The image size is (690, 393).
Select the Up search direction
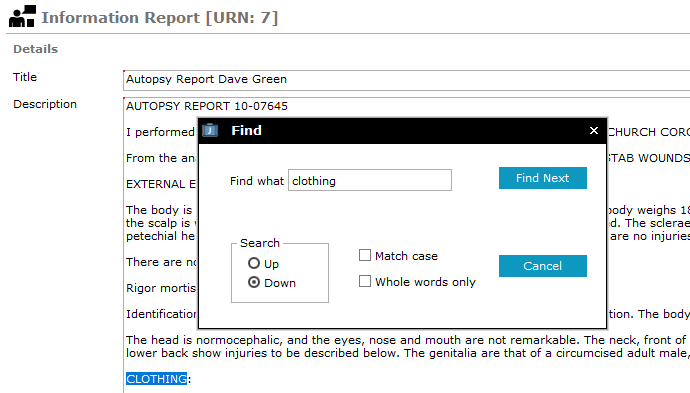[254, 263]
